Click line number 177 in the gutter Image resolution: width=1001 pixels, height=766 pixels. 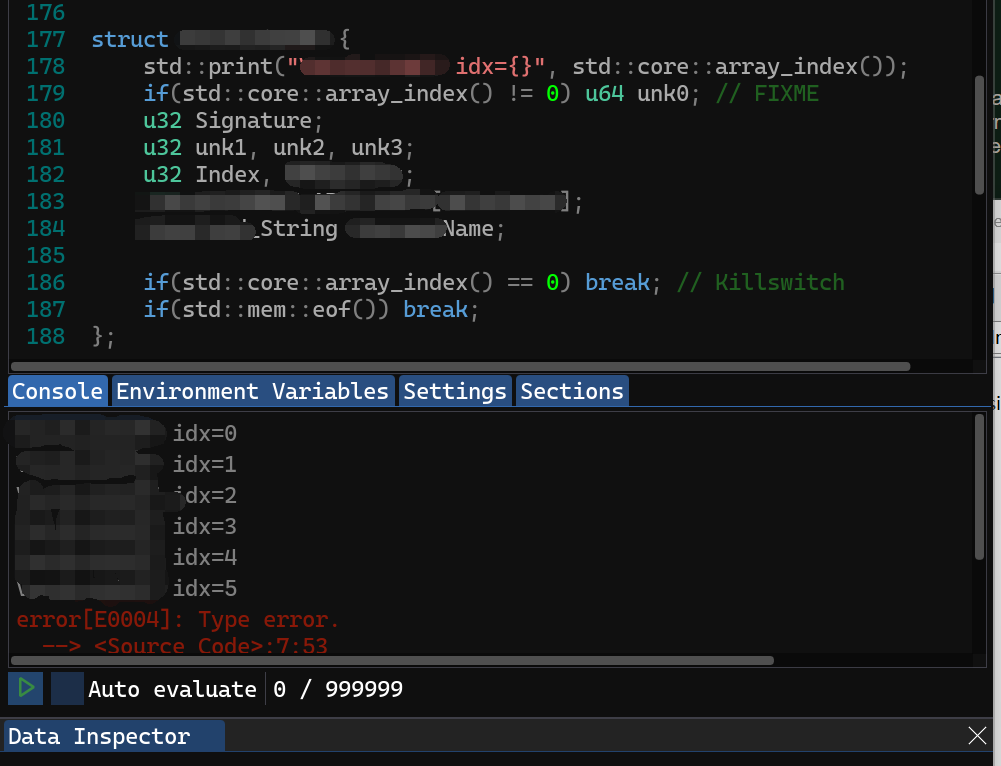pos(45,40)
